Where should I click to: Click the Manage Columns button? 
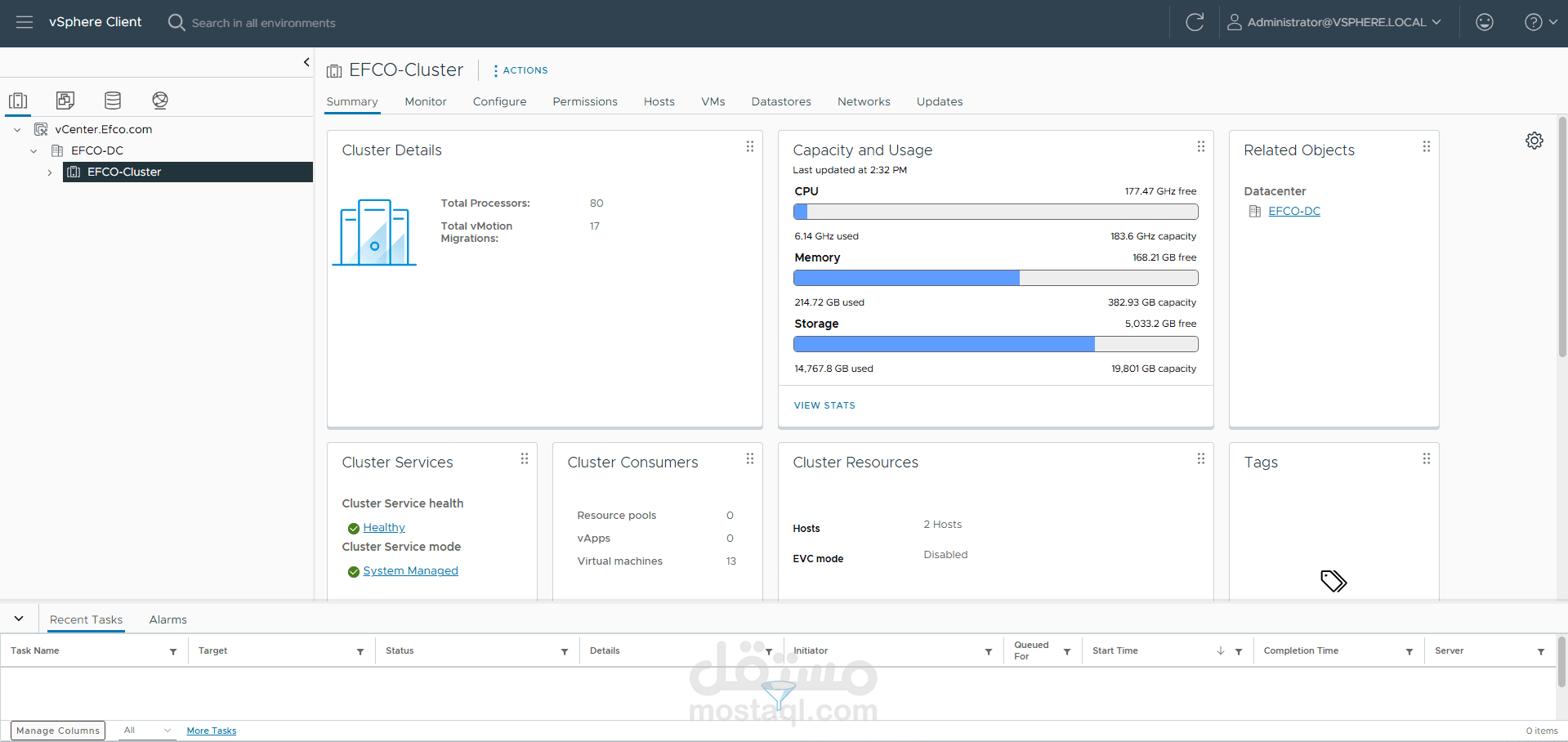[58, 731]
